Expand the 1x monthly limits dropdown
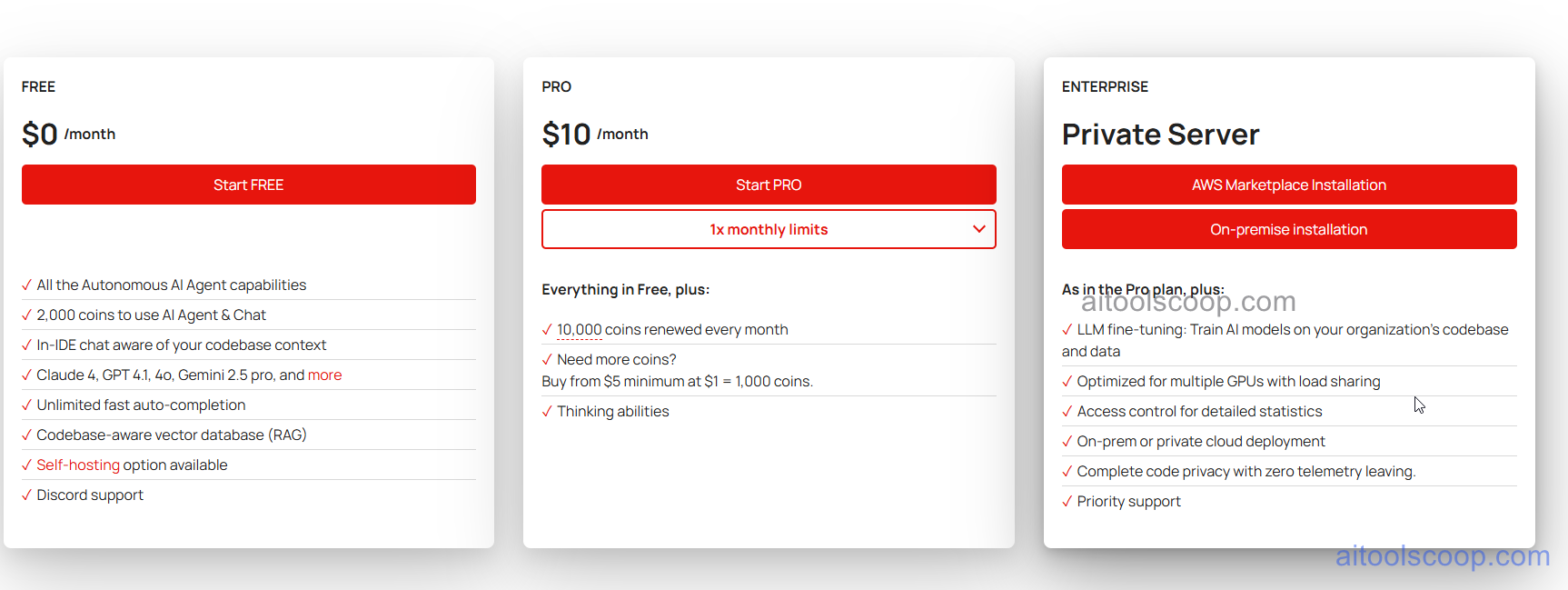Screen dimensions: 1568x590 coord(769,229)
